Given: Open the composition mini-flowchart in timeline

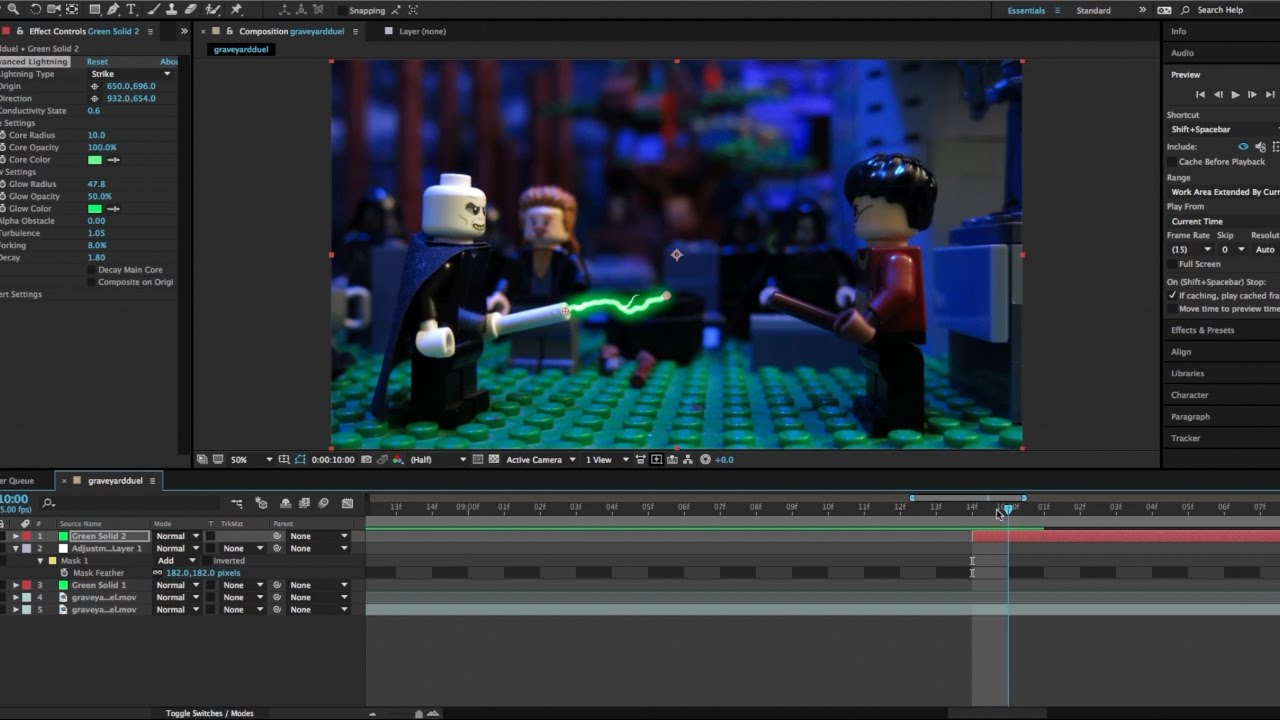Looking at the screenshot, I should pos(237,503).
